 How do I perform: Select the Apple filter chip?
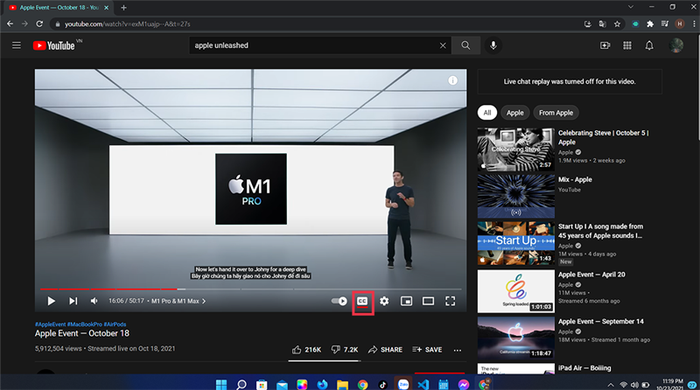pyautogui.click(x=515, y=113)
